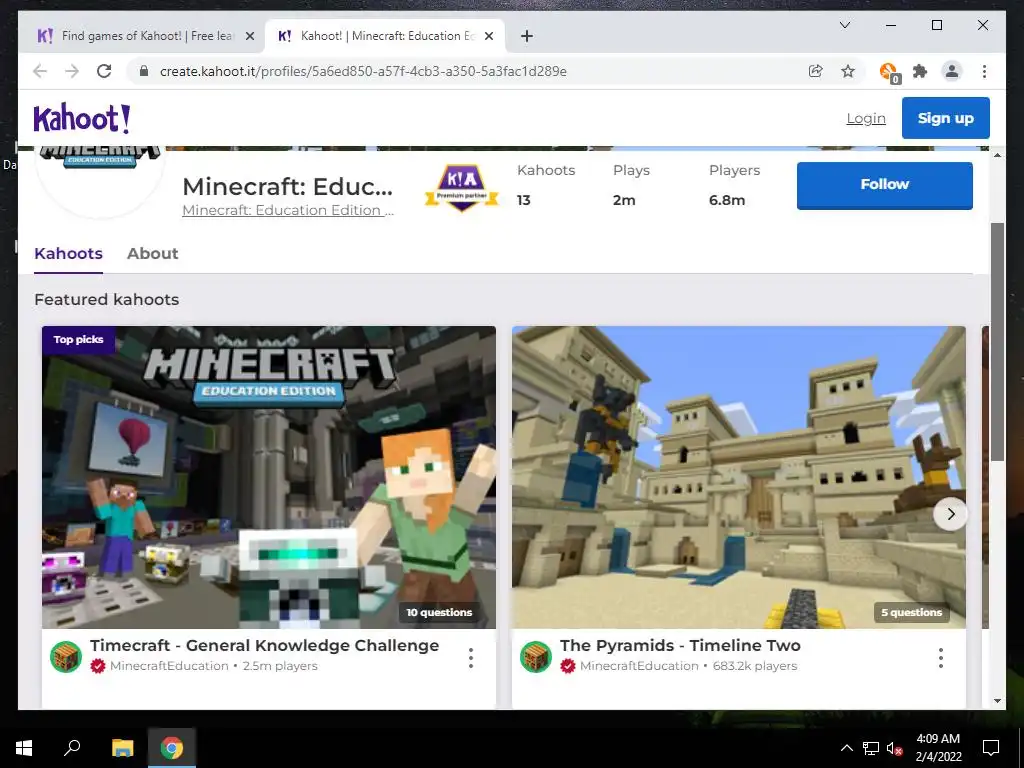Viewport: 1024px width, 768px height.
Task: Open File Explorer from taskbar
Action: [122, 748]
